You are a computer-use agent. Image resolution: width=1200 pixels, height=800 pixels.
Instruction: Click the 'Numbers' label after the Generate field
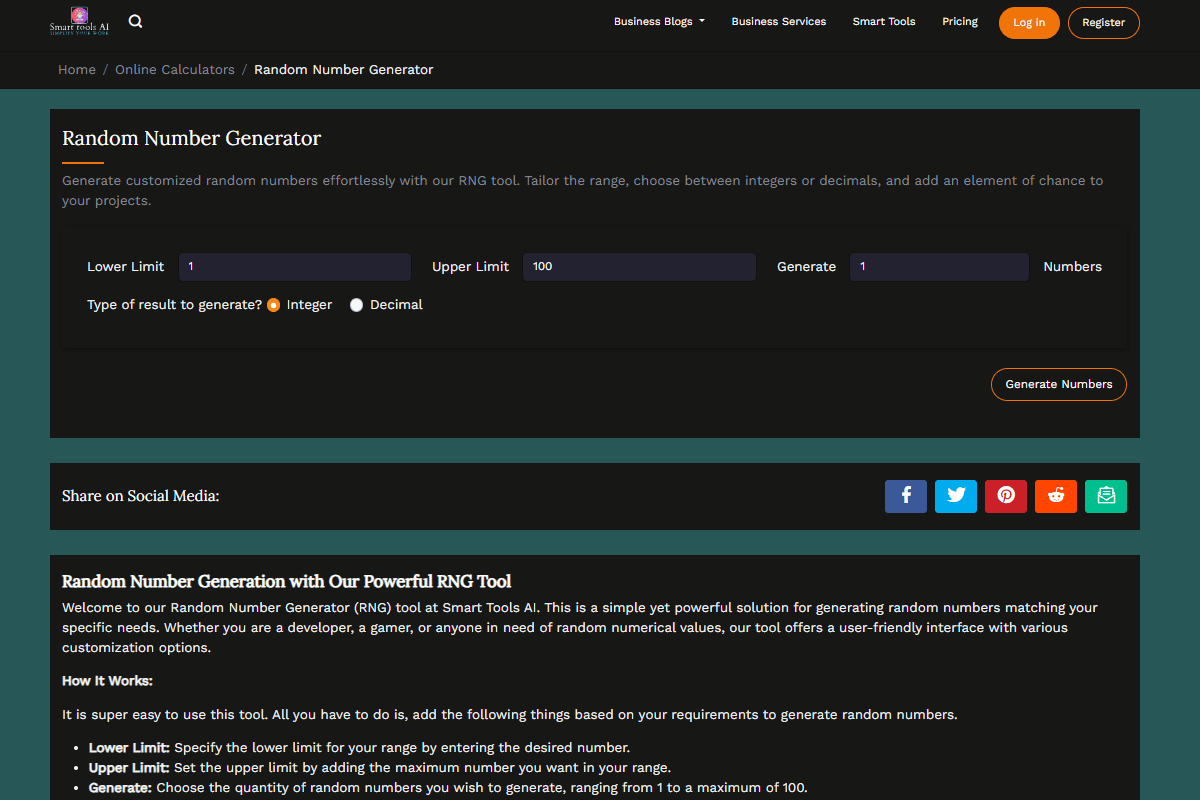click(1073, 267)
